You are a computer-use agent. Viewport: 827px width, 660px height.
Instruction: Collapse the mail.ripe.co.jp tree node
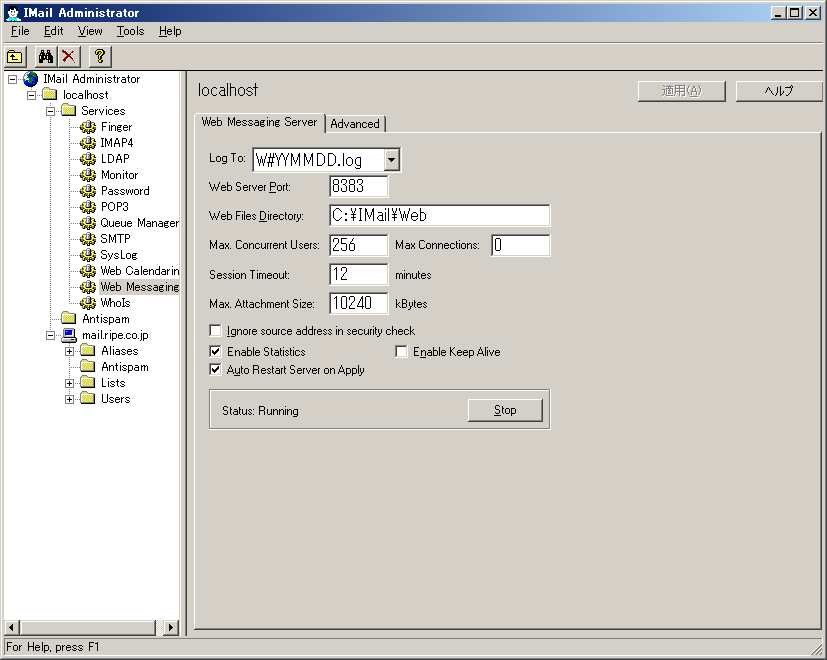pyautogui.click(x=51, y=336)
